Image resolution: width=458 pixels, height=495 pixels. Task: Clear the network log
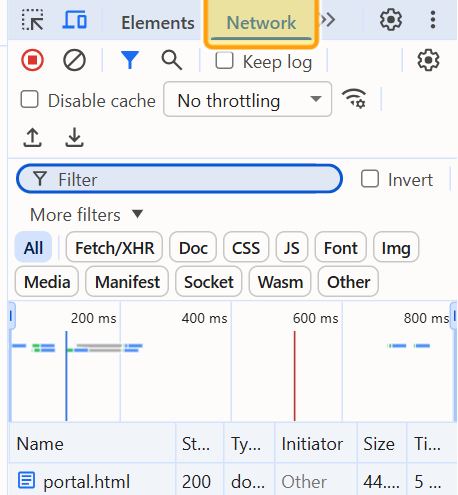[74, 60]
